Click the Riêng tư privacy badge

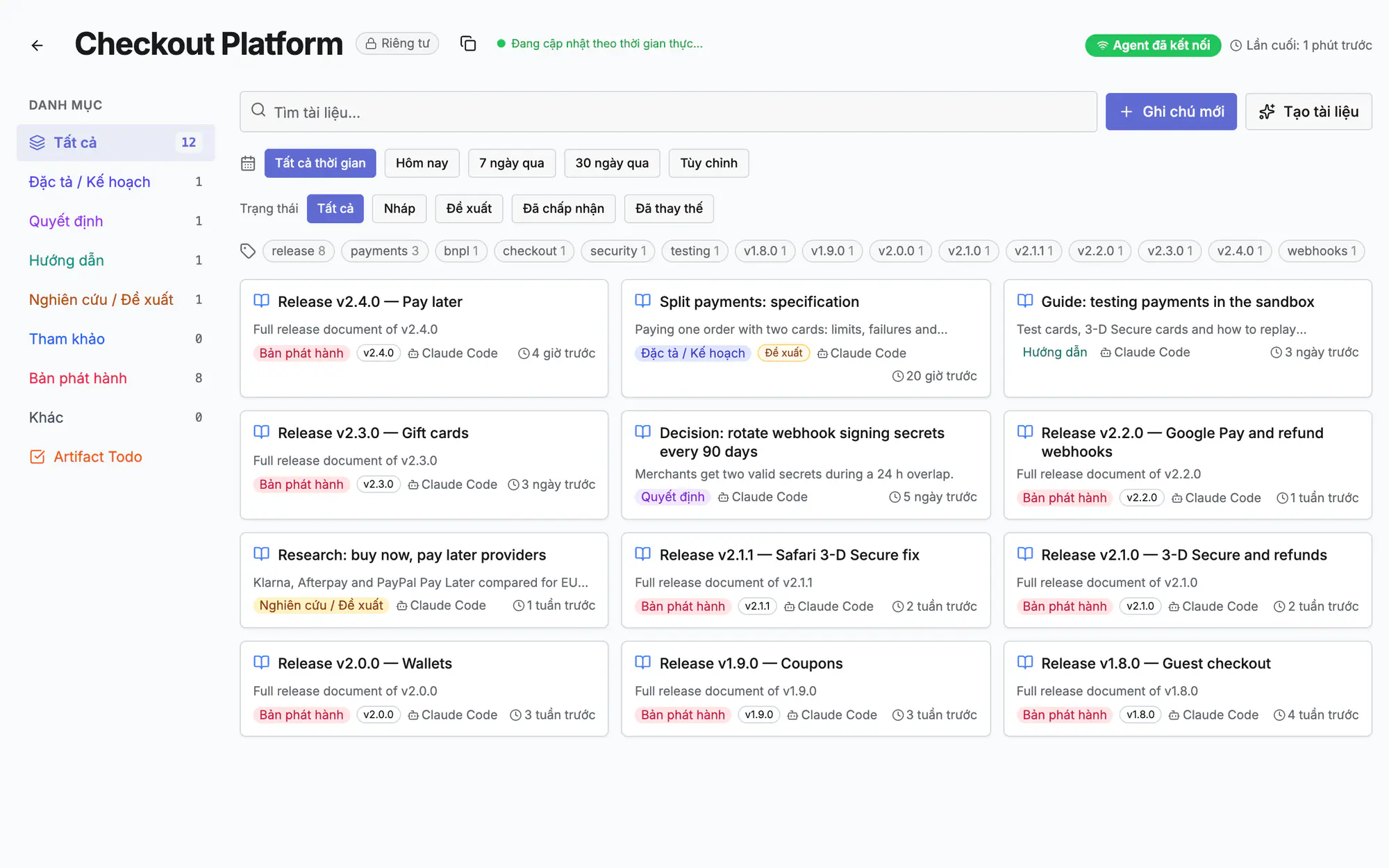[x=397, y=44]
